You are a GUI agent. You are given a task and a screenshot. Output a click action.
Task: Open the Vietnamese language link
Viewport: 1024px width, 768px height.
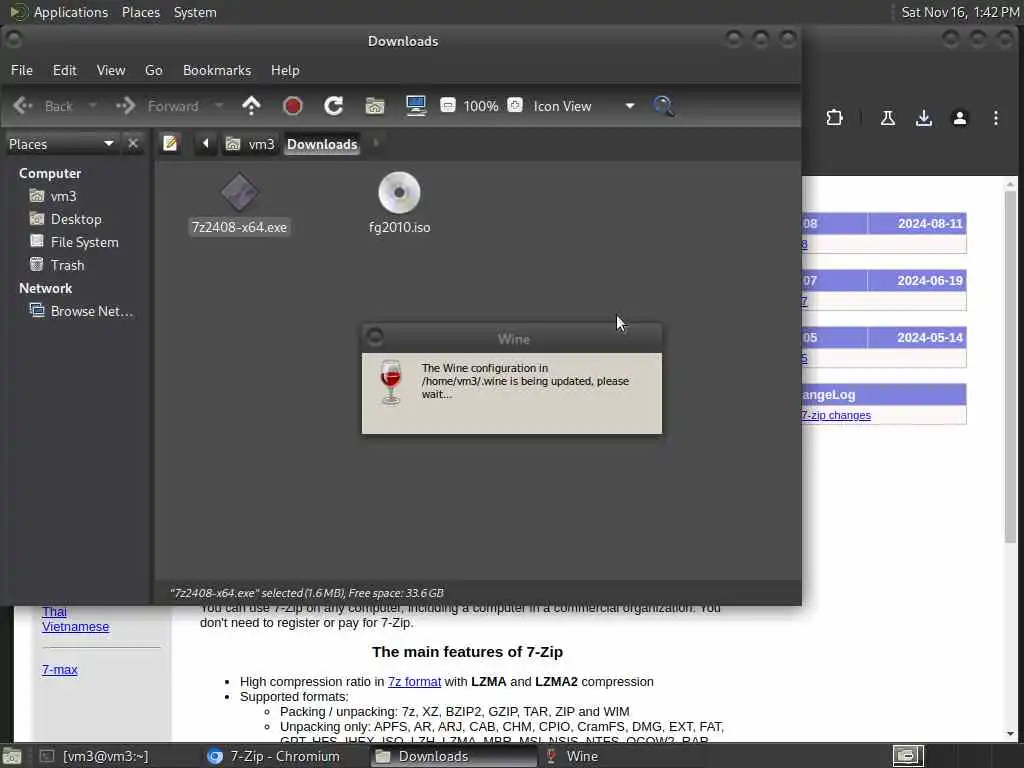tap(76, 626)
